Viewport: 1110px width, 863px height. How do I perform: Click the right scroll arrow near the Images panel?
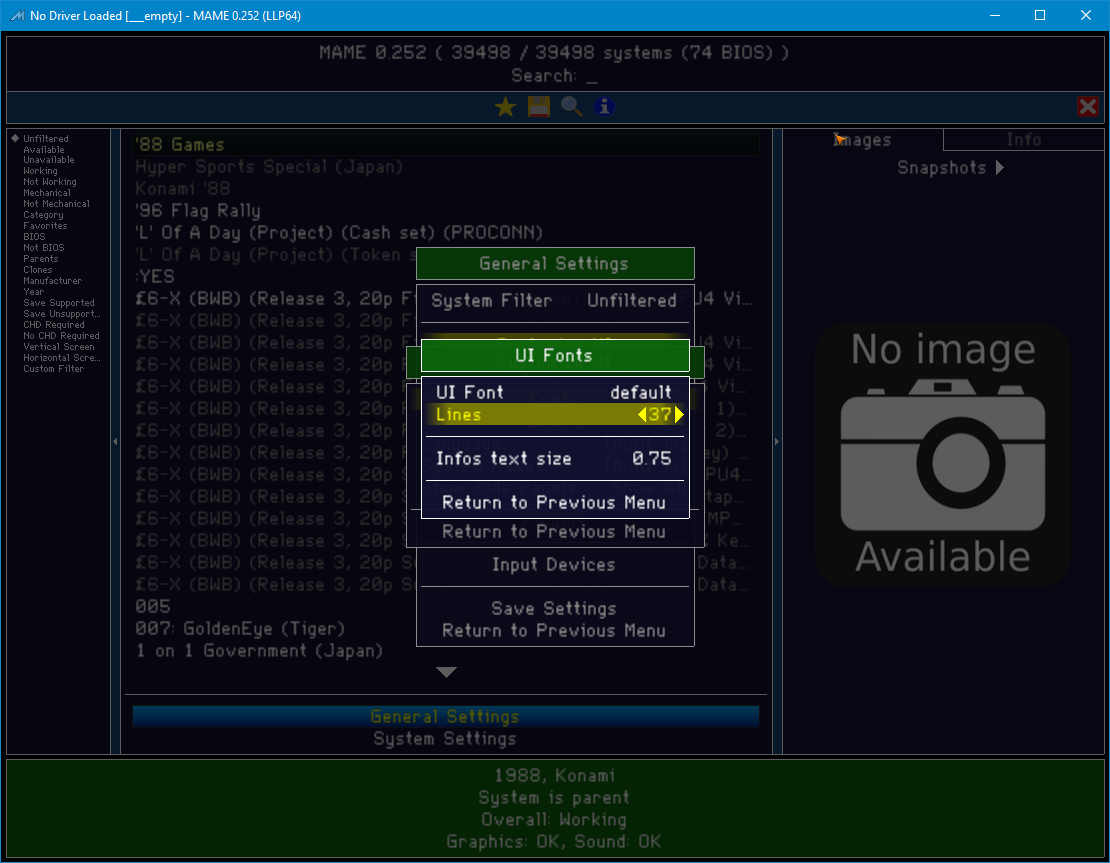[777, 440]
